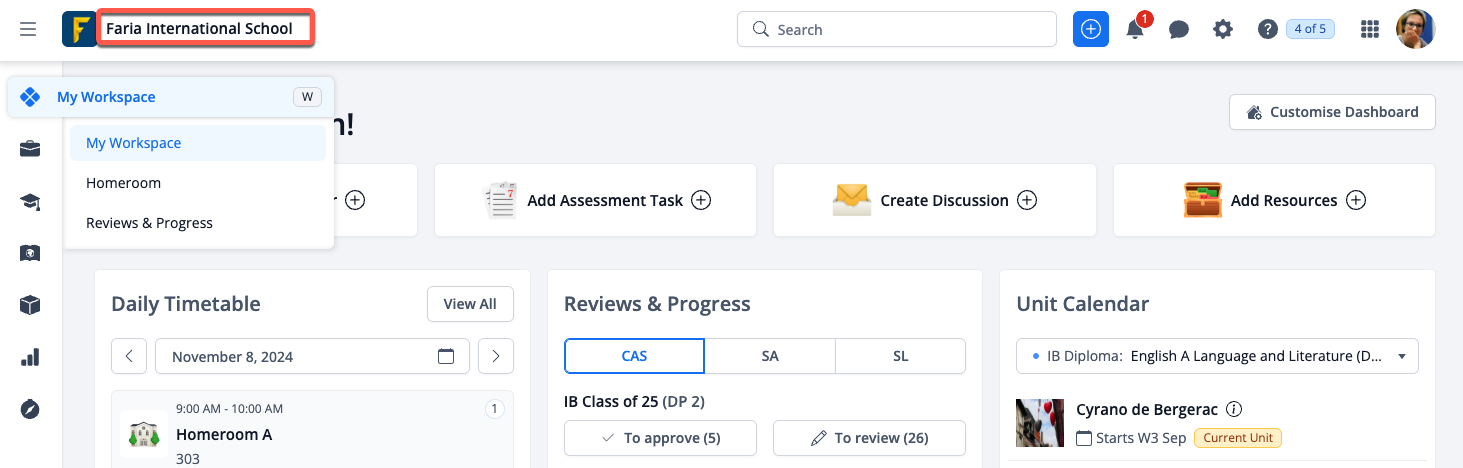Open the messages chat bubble icon
The image size is (1463, 468).
[1179, 29]
